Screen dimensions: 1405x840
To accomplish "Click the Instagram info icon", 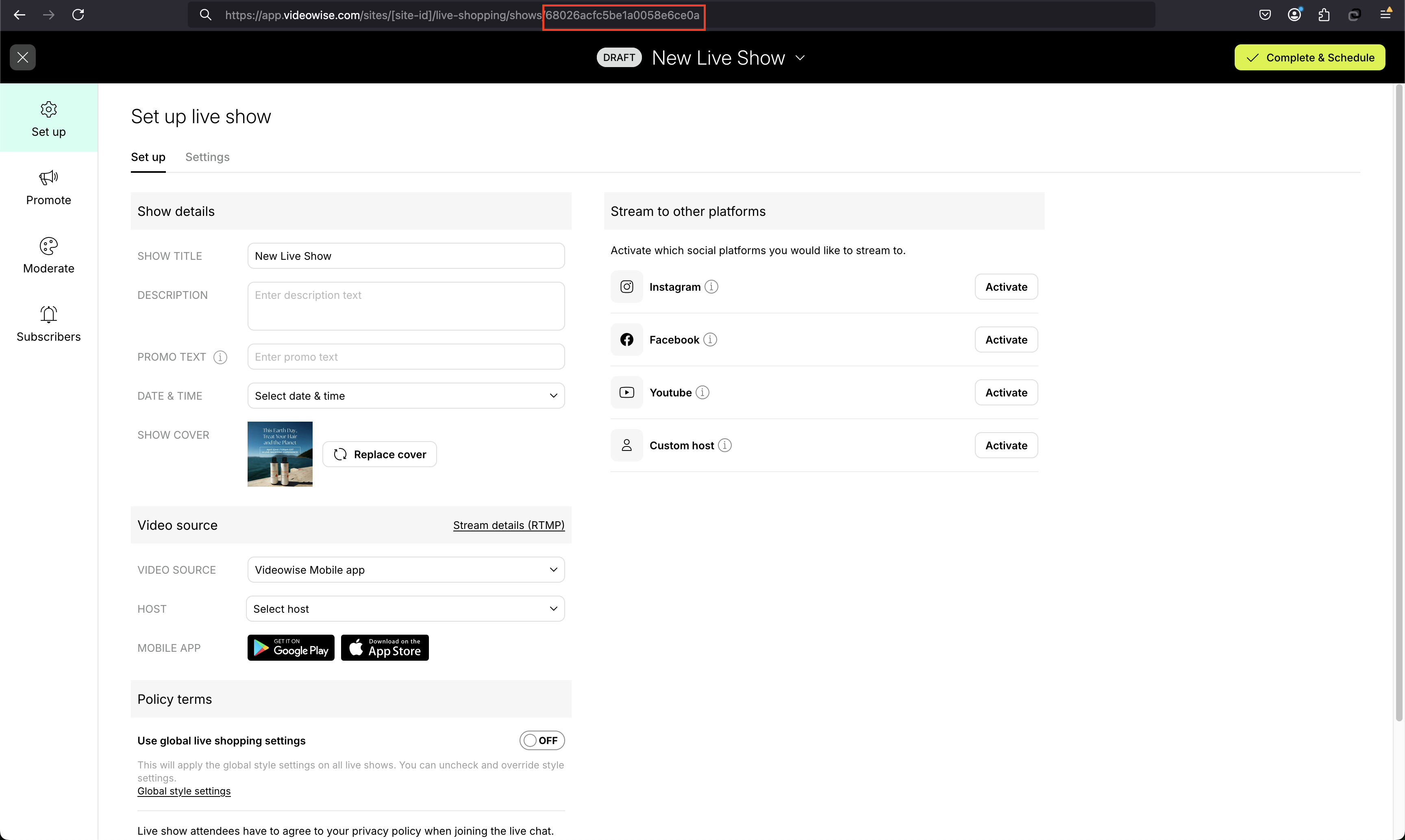I will 711,287.
